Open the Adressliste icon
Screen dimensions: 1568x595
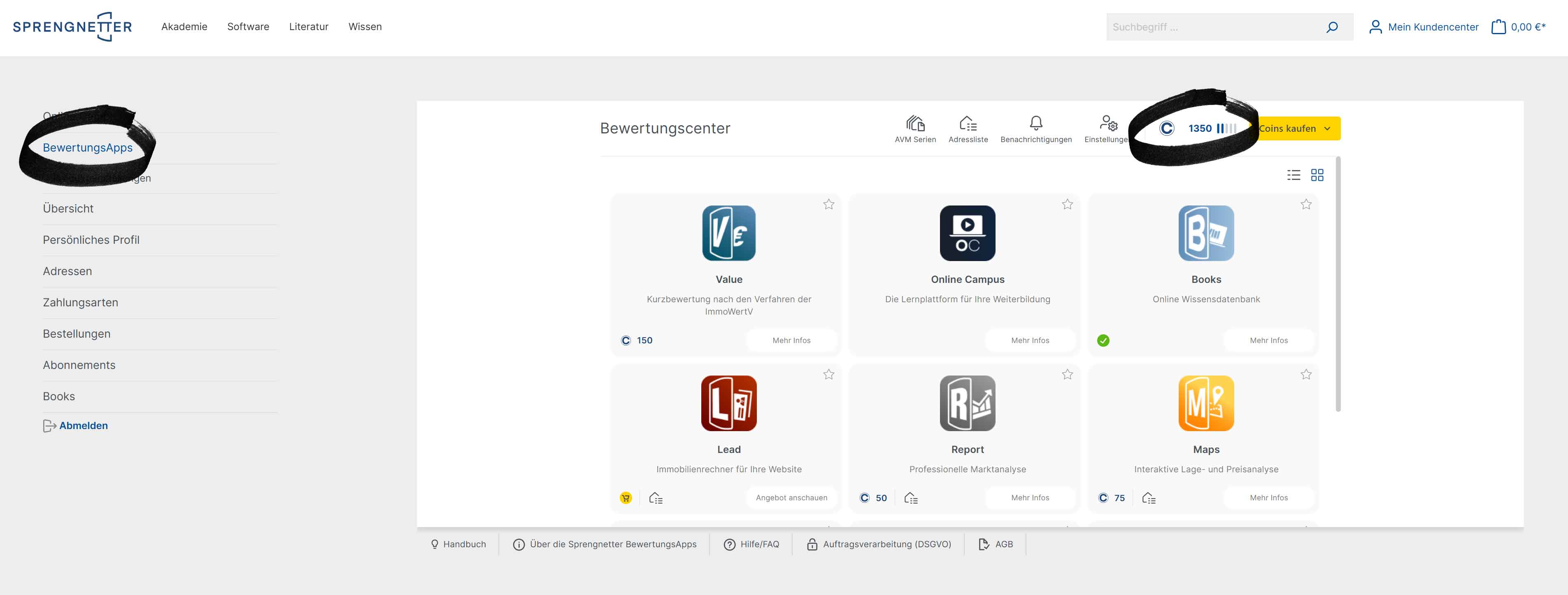(968, 124)
